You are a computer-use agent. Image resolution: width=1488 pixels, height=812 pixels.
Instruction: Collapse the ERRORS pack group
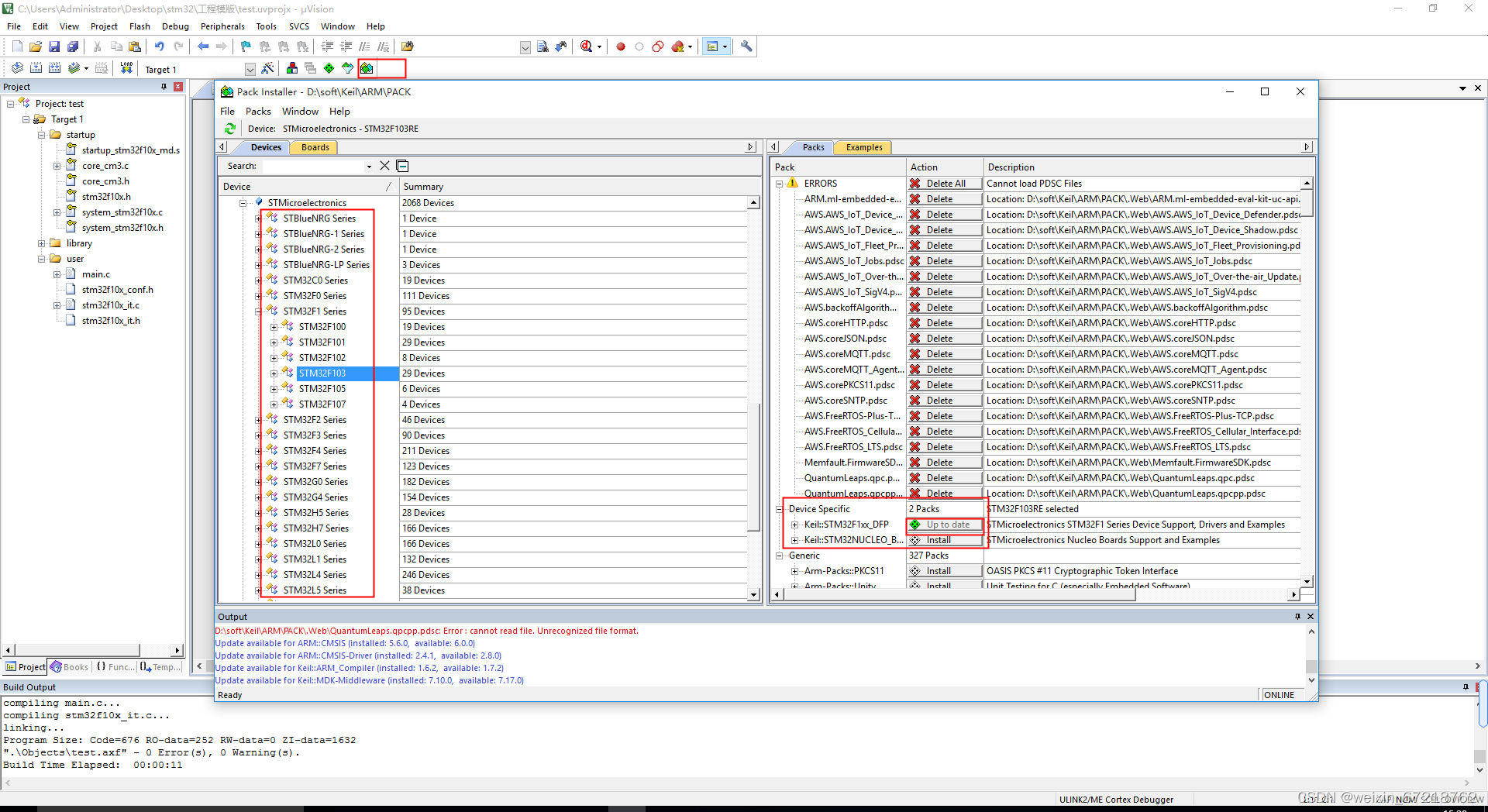click(779, 184)
